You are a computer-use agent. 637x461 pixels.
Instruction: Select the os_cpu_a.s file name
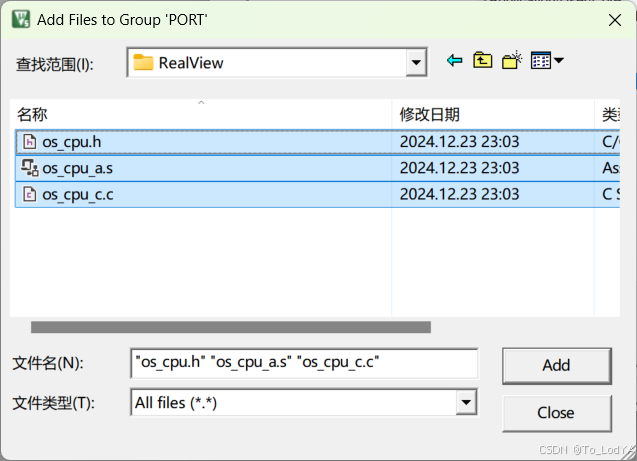(x=78, y=169)
